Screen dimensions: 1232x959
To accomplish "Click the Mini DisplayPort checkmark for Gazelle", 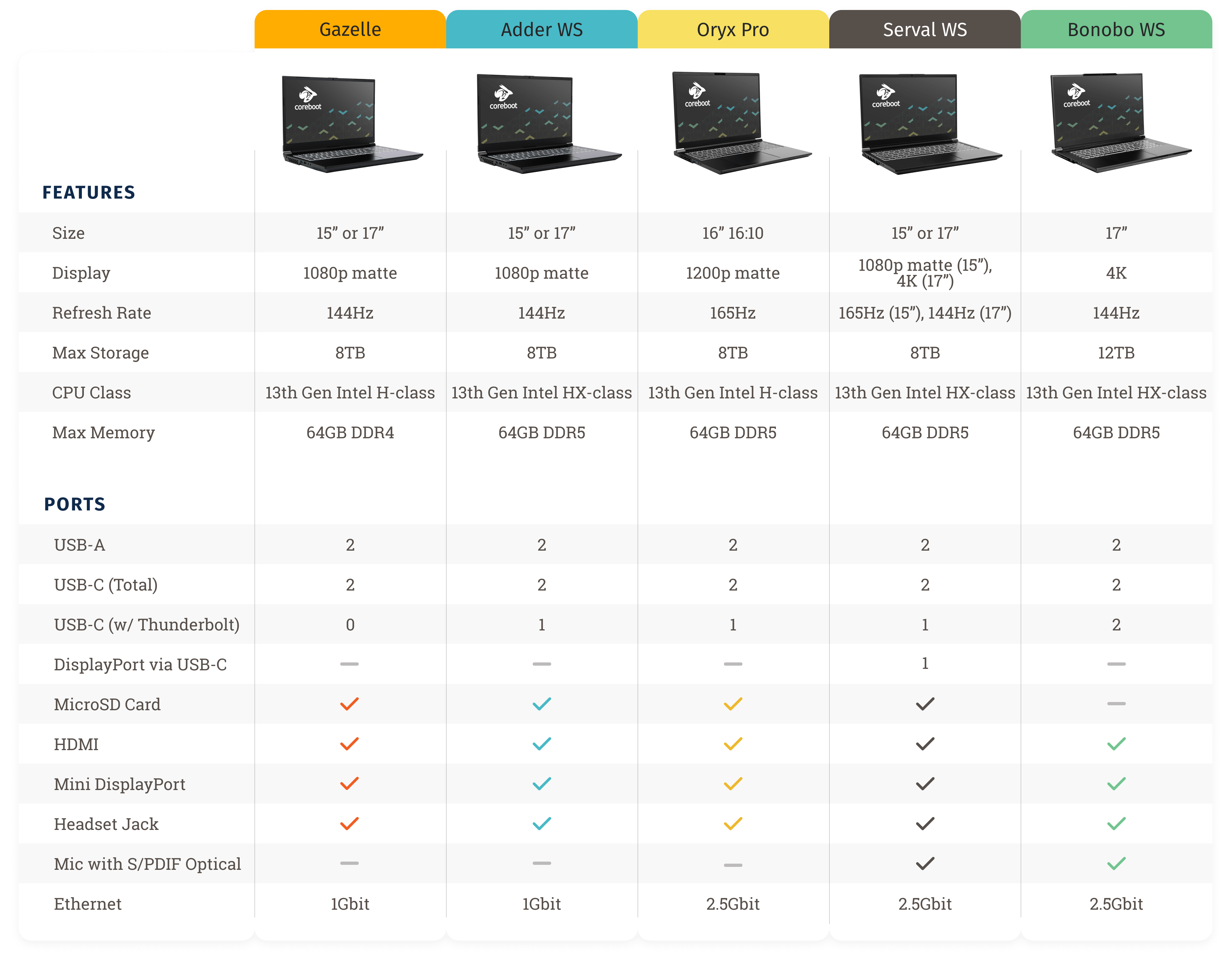I will click(x=349, y=783).
